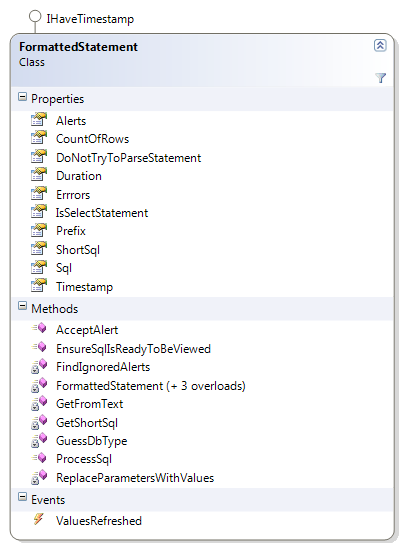Select the DoNotTryToParseStatement property
Image resolution: width=403 pixels, height=548 pixels.
[x=129, y=158]
